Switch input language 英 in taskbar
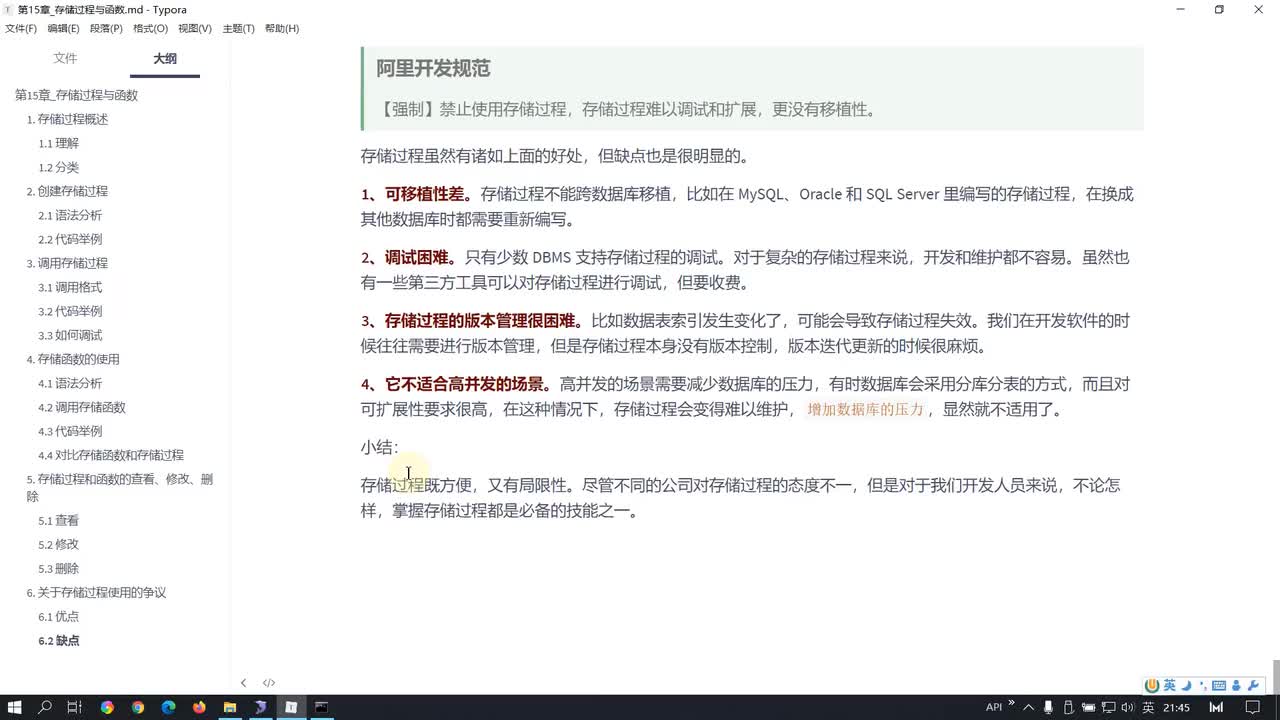The width and height of the screenshot is (1280, 720). (1148, 707)
